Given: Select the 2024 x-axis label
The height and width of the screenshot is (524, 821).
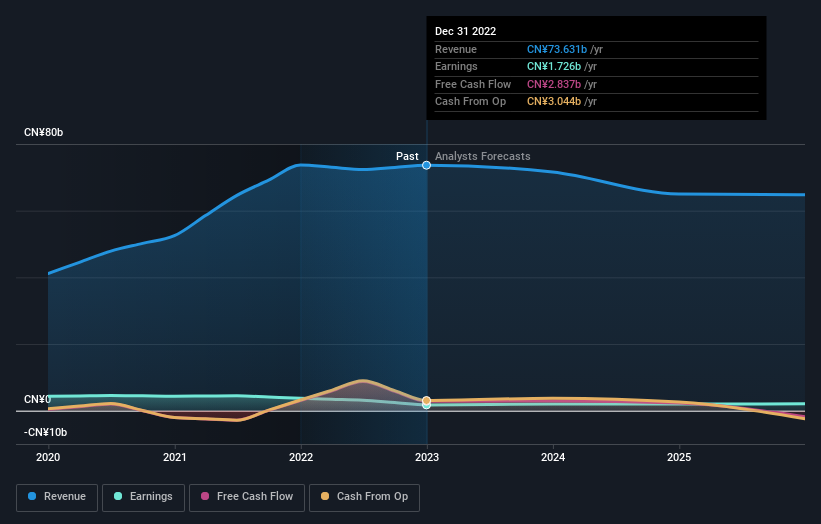Looking at the screenshot, I should pos(553,457).
